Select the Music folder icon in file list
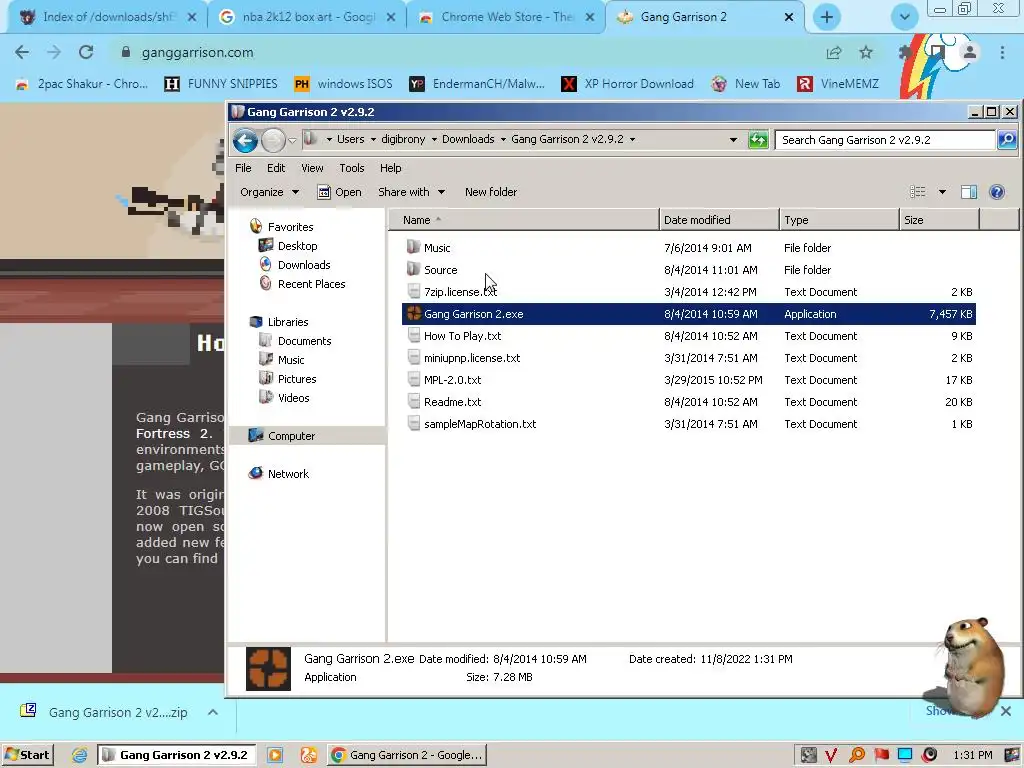 [x=413, y=247]
